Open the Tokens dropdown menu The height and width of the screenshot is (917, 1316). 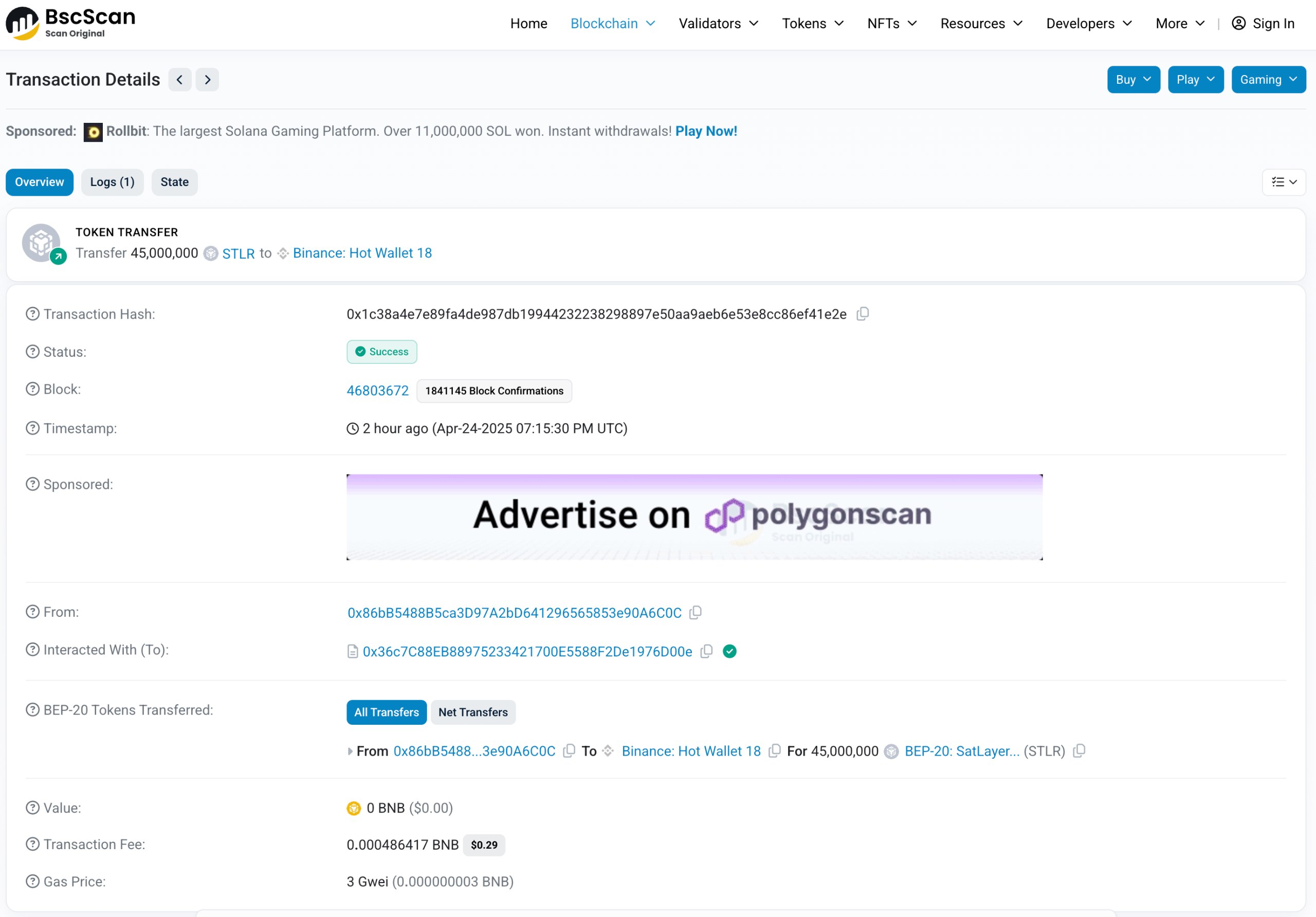click(813, 24)
